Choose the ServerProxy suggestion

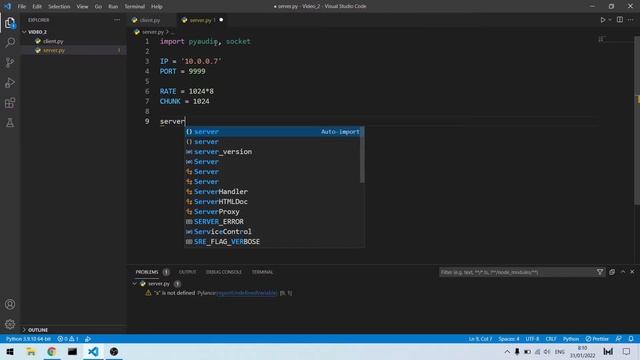point(273,212)
